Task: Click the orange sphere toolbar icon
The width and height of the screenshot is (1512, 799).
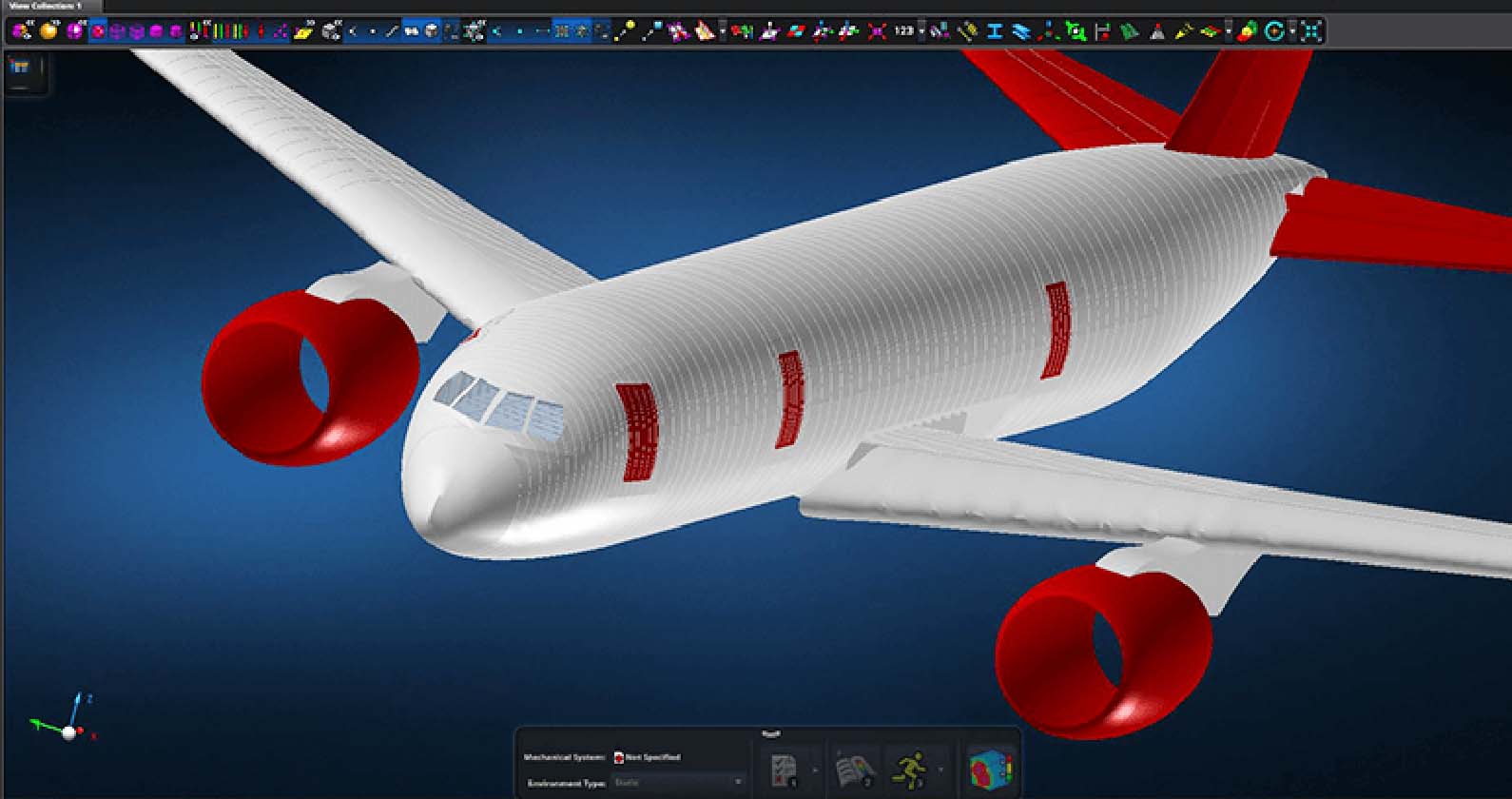Action: coord(48,31)
